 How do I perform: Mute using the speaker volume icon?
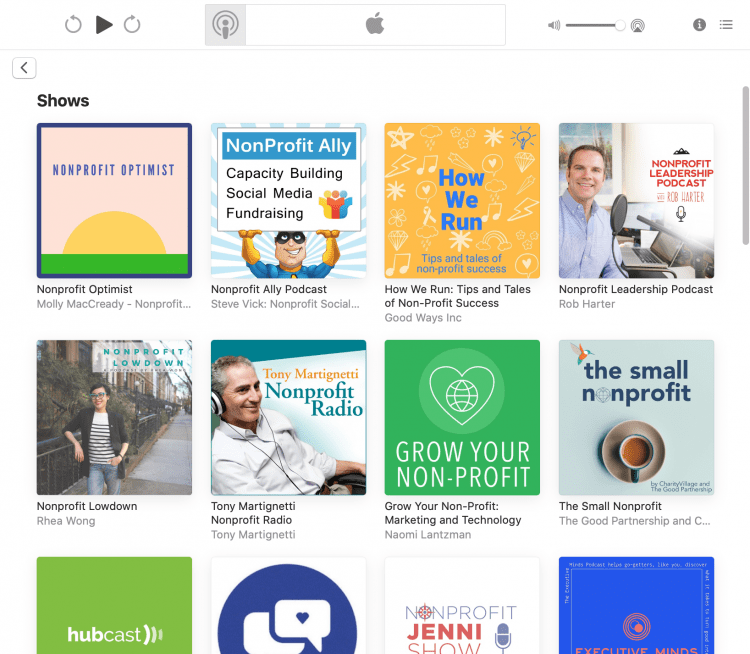pos(554,25)
